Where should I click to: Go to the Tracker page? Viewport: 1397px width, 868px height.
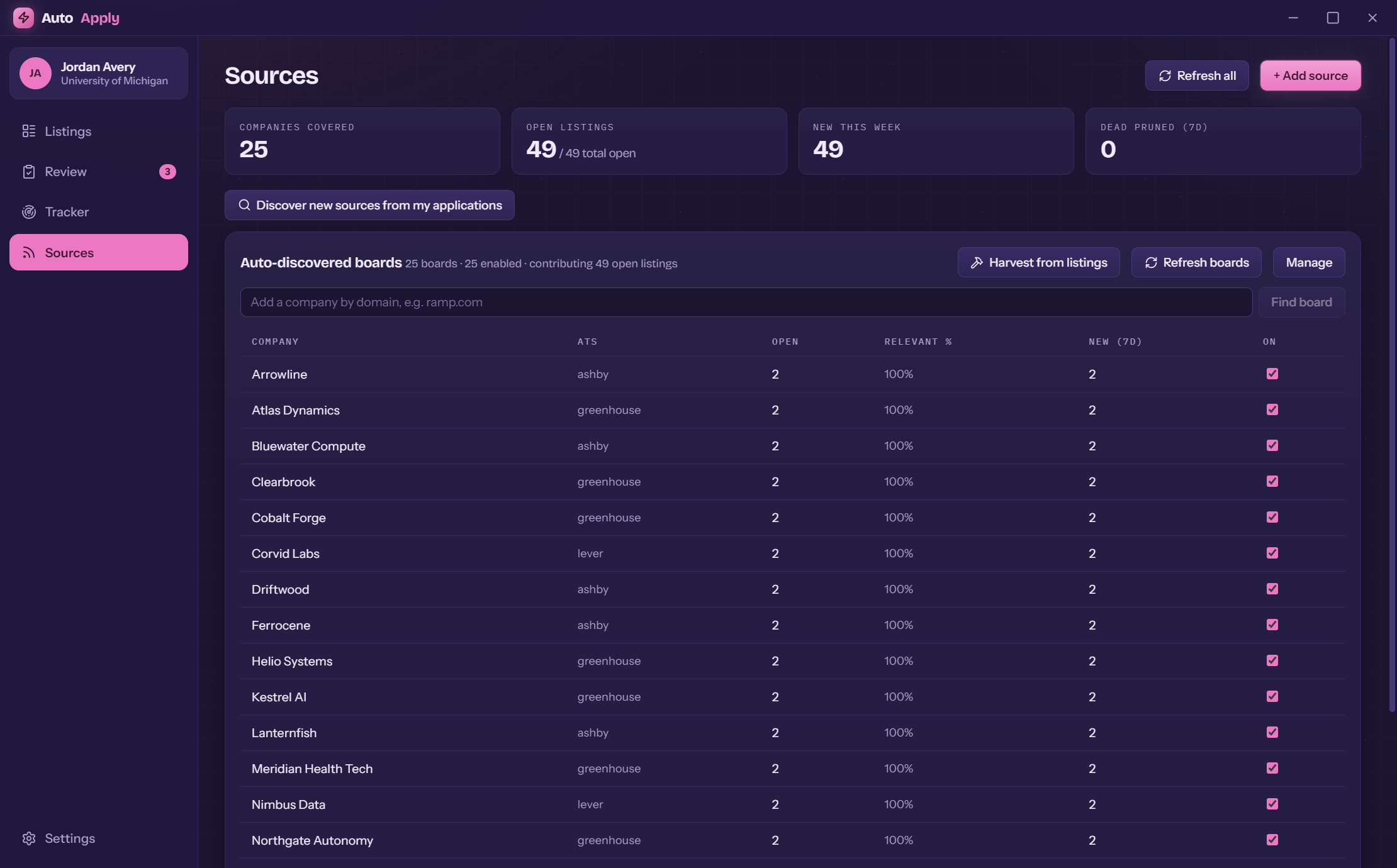pyautogui.click(x=99, y=212)
